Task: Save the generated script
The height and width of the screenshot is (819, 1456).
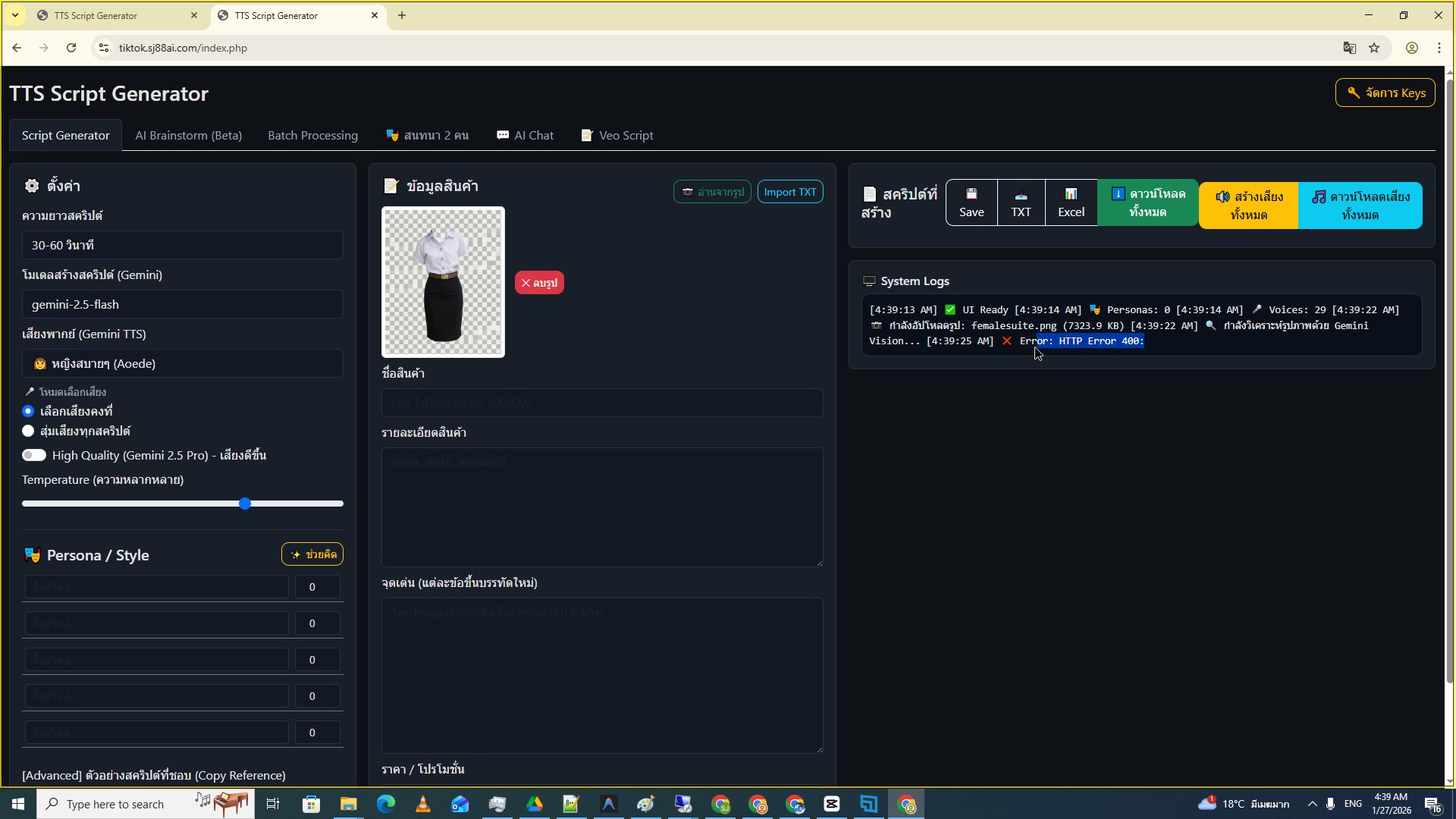Action: (971, 202)
